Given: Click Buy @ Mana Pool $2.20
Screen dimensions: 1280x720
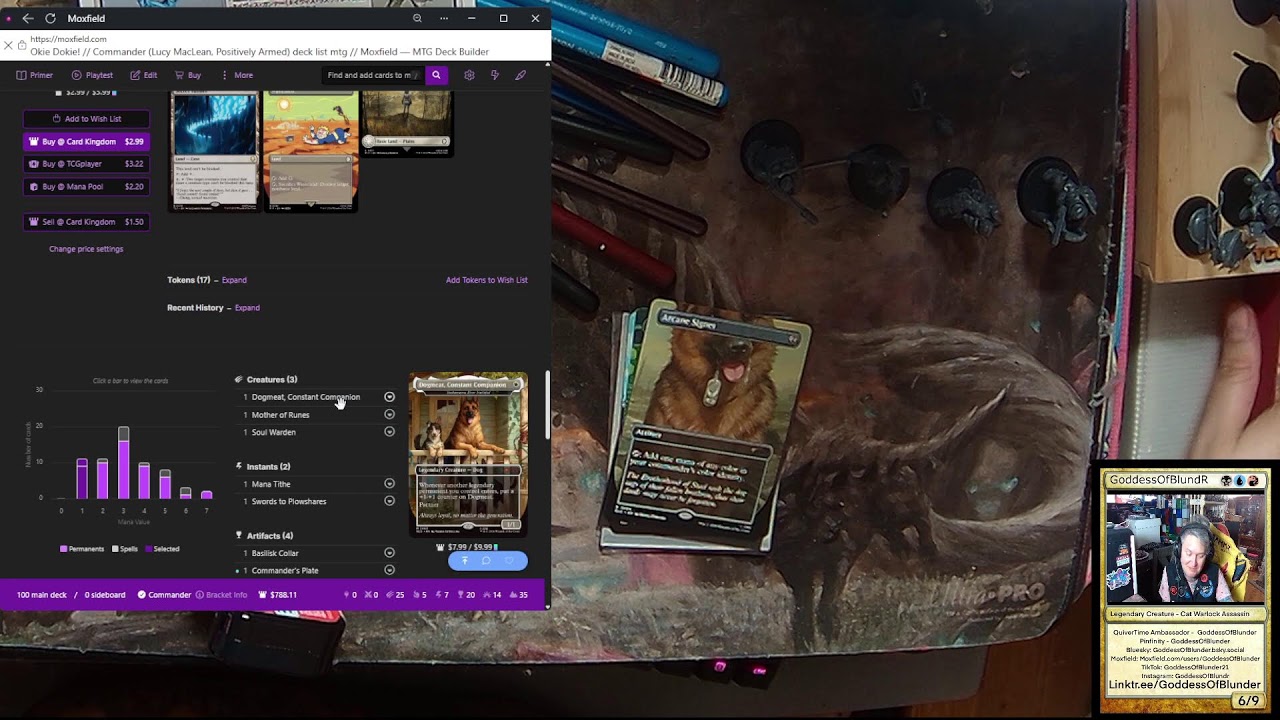Looking at the screenshot, I should coord(86,187).
